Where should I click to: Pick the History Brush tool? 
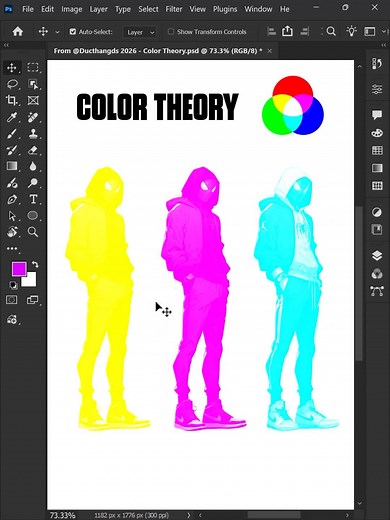12,150
